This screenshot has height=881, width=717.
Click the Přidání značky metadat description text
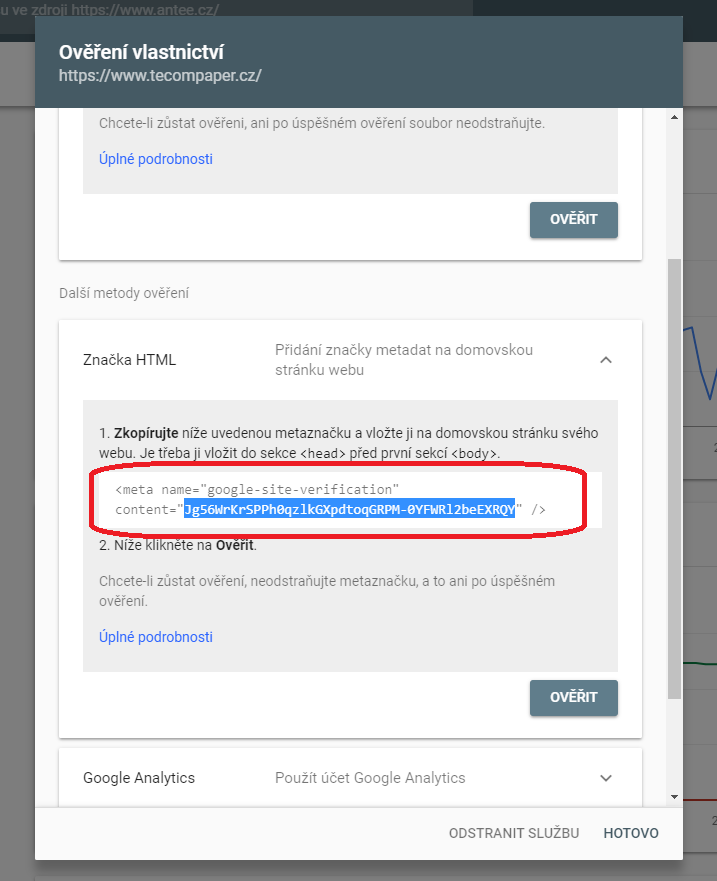click(x=404, y=360)
